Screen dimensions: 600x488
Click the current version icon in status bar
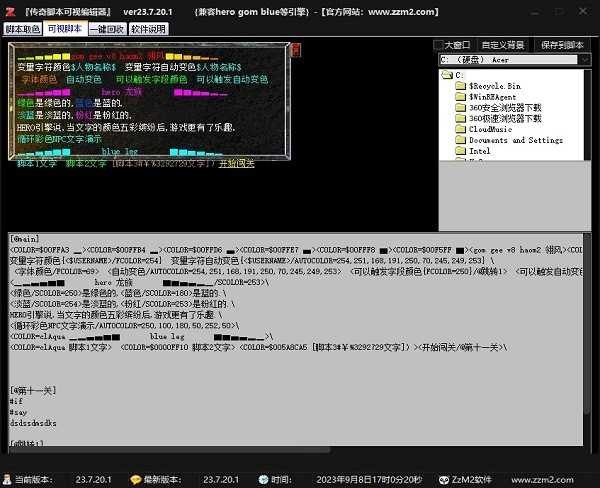click(8, 479)
